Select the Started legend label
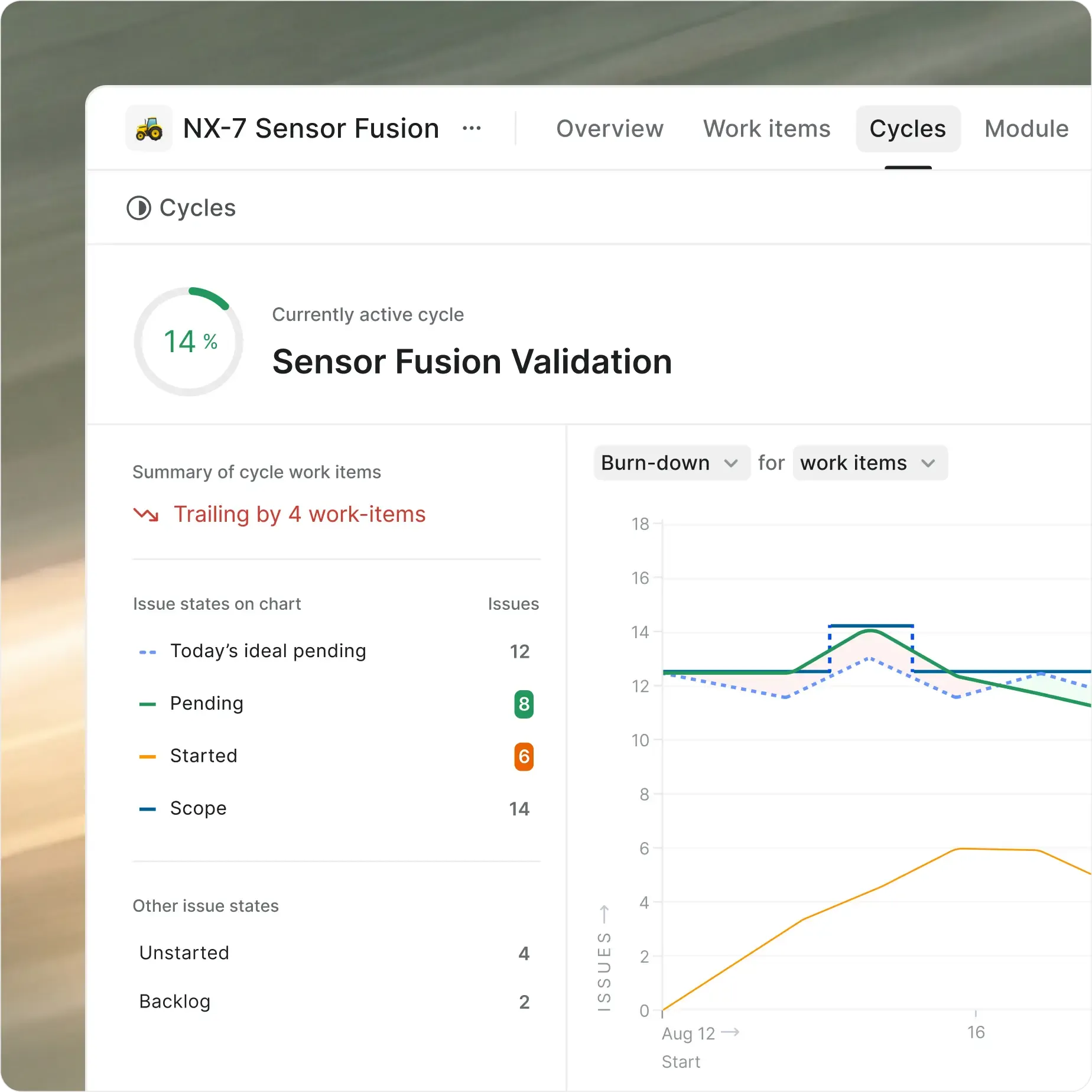Image resolution: width=1092 pixels, height=1092 pixels. [x=204, y=756]
